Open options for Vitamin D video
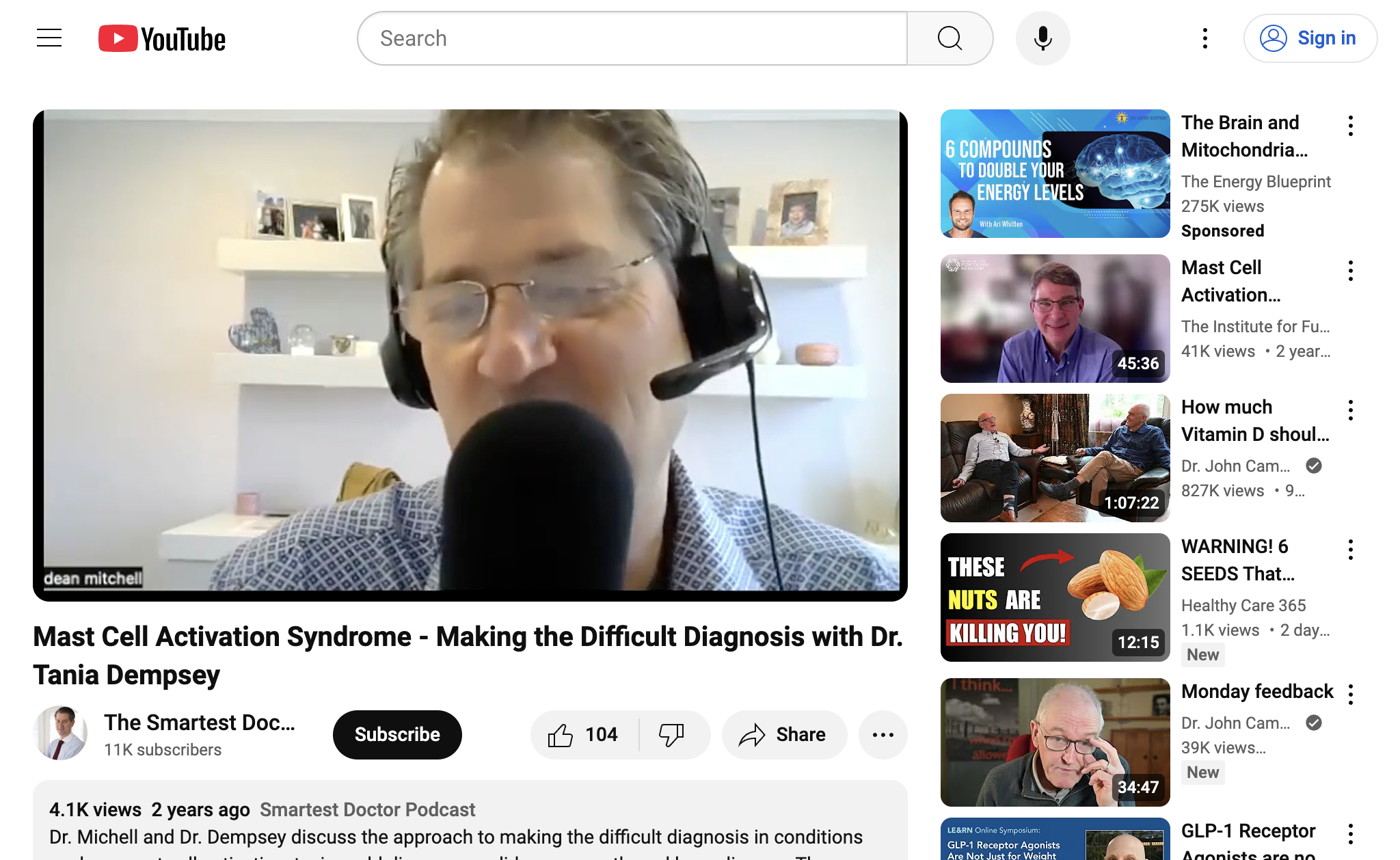The image size is (1400, 860). [1350, 410]
